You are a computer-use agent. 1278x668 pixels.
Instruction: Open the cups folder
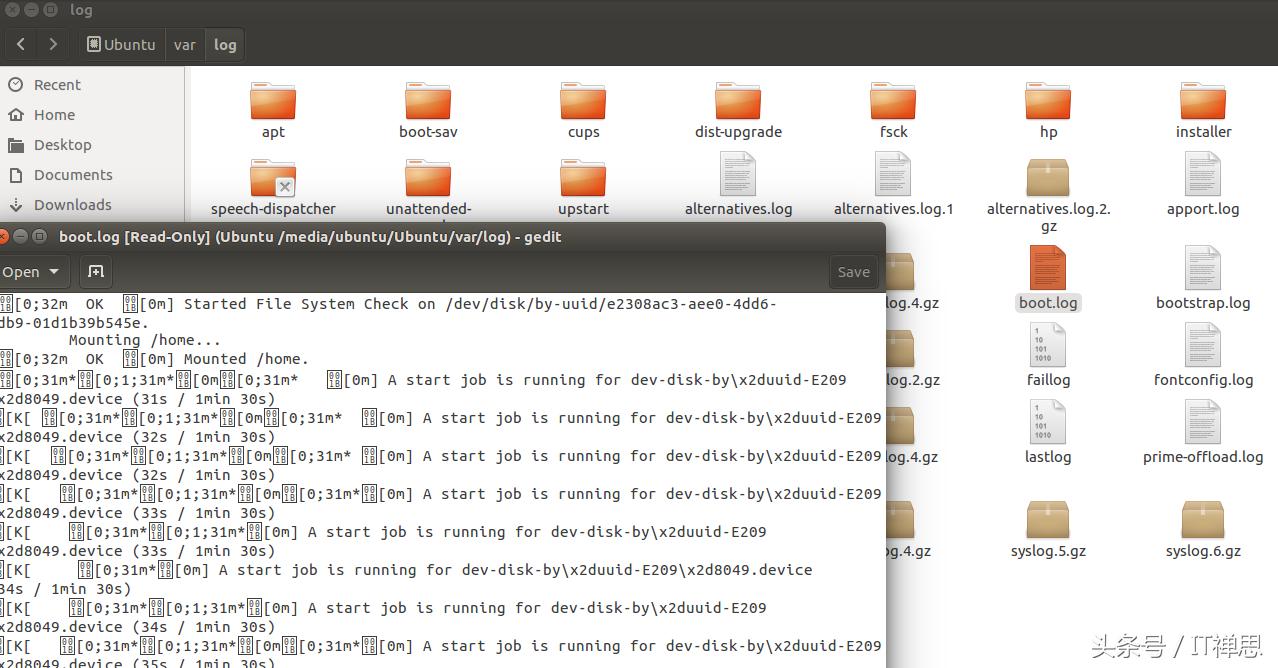[583, 105]
